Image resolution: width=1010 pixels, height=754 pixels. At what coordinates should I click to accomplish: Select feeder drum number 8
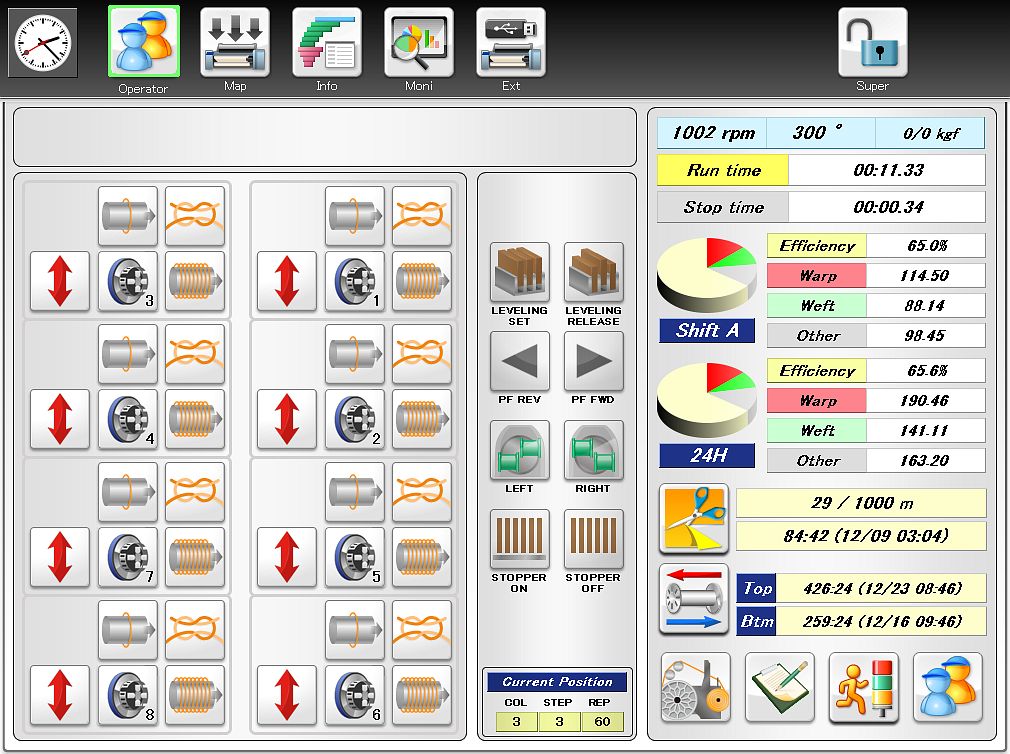pyautogui.click(x=128, y=695)
